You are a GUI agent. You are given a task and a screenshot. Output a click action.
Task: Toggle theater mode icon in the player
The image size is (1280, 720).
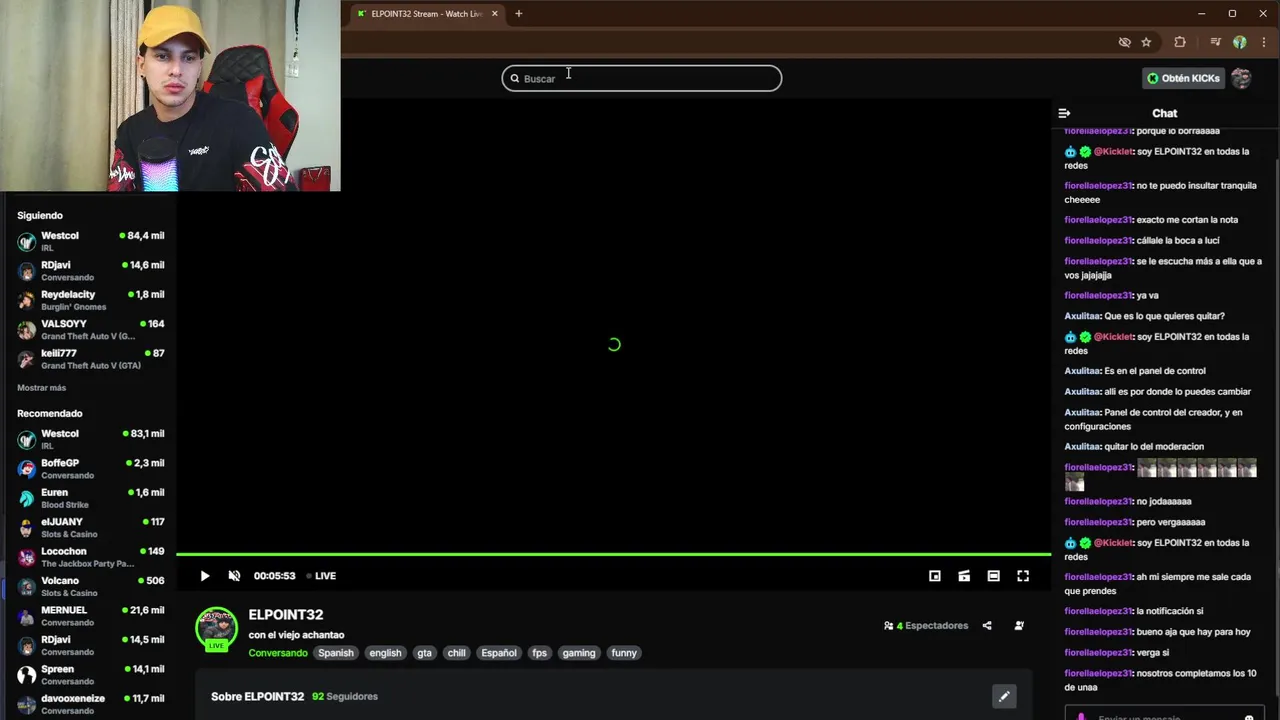point(993,576)
